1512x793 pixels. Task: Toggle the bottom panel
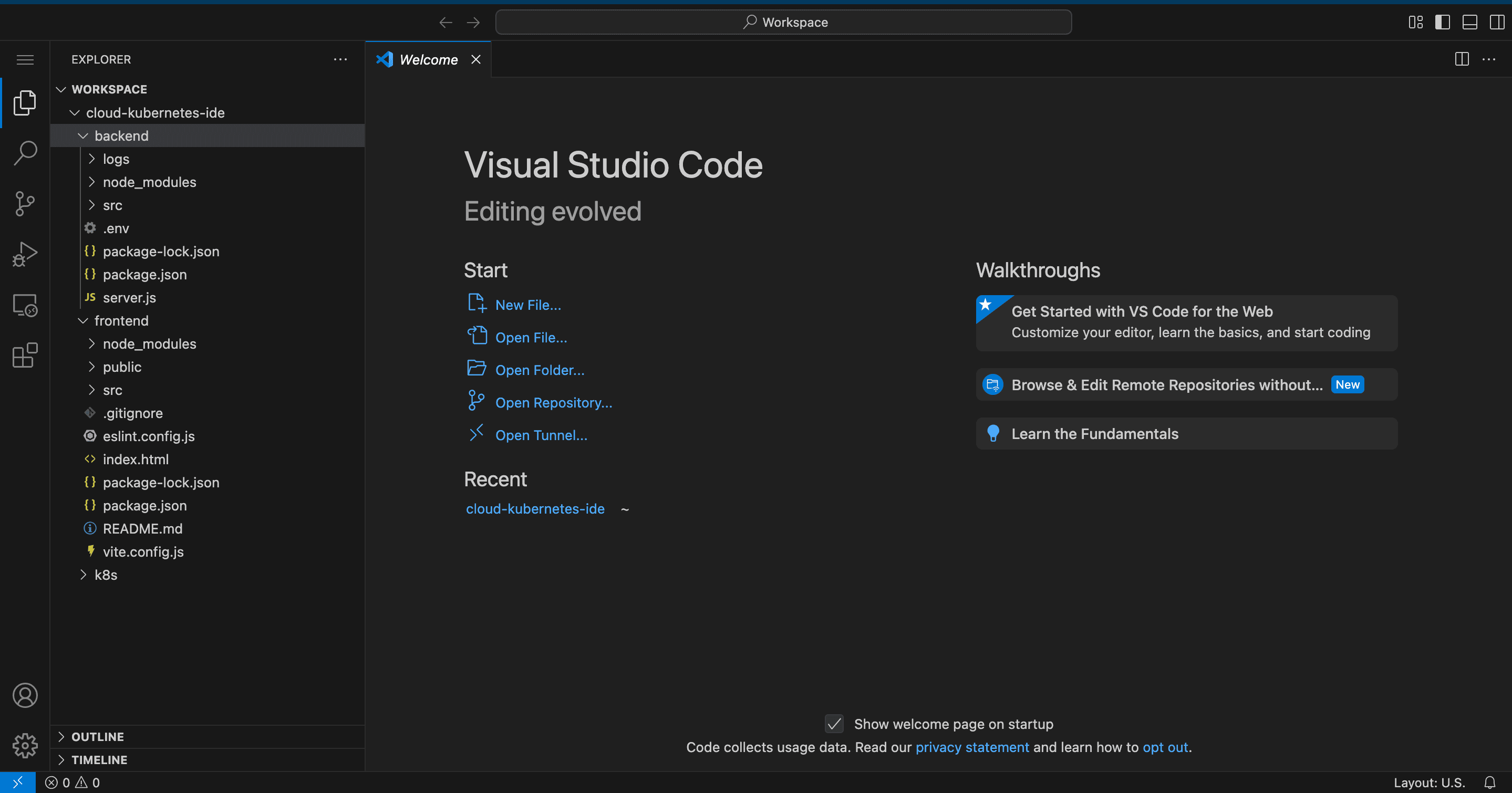[1470, 22]
